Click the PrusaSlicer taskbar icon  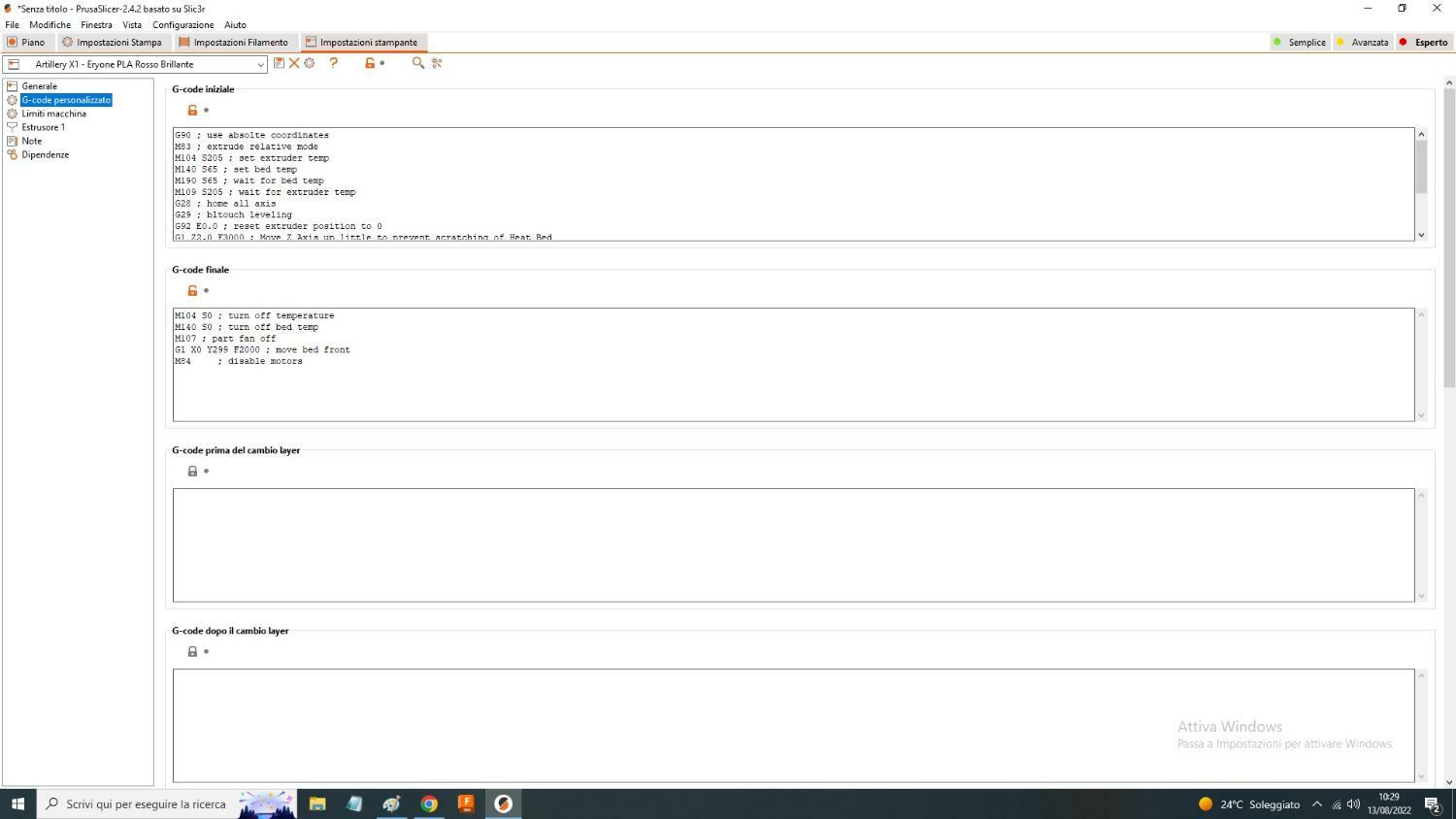[x=503, y=803]
